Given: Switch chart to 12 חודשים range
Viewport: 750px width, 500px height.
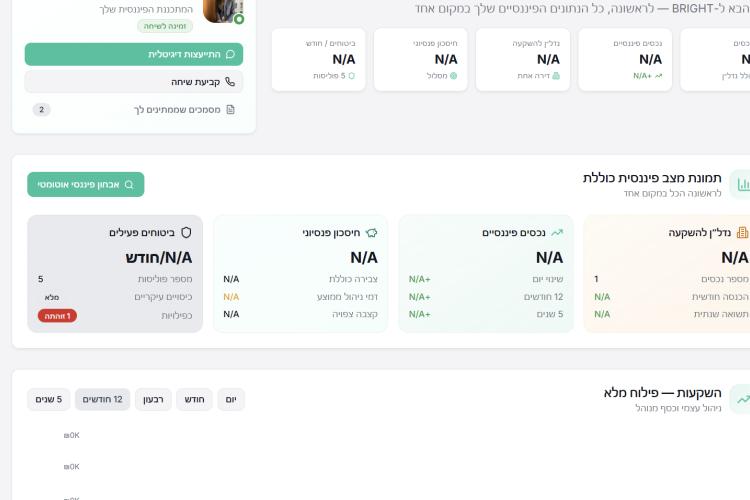Looking at the screenshot, I should [x=102, y=400].
